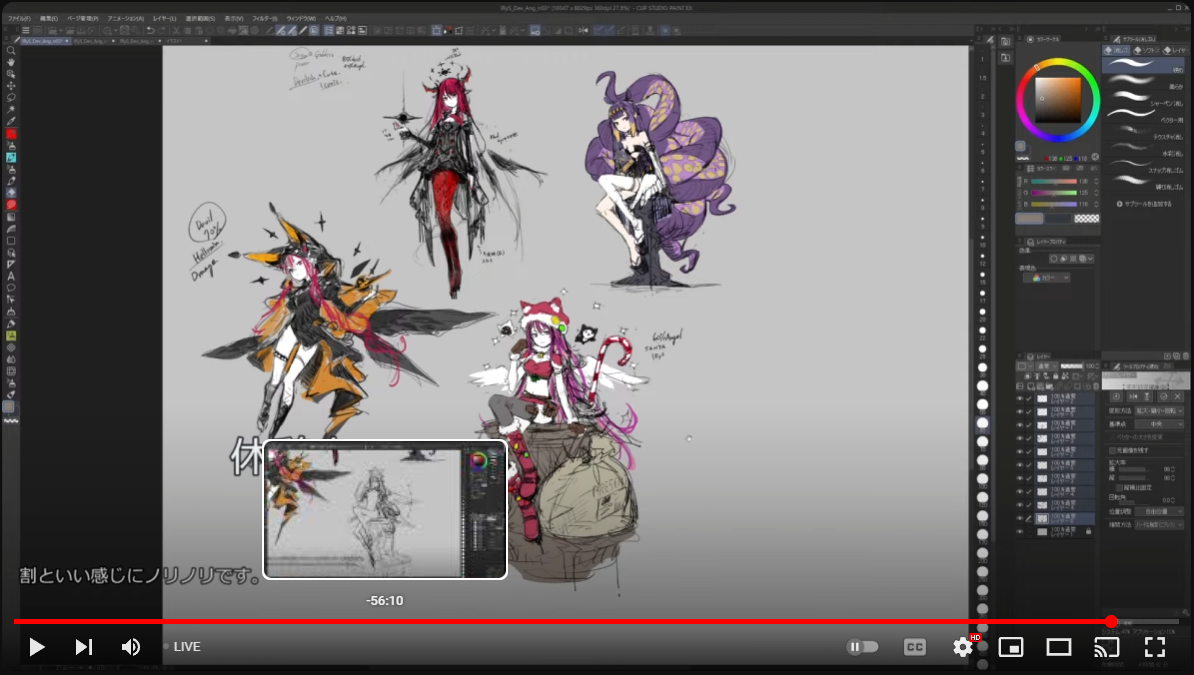The width and height of the screenshot is (1194, 675).
Task: Flip the transform horizontally
Action: pos(1133,396)
